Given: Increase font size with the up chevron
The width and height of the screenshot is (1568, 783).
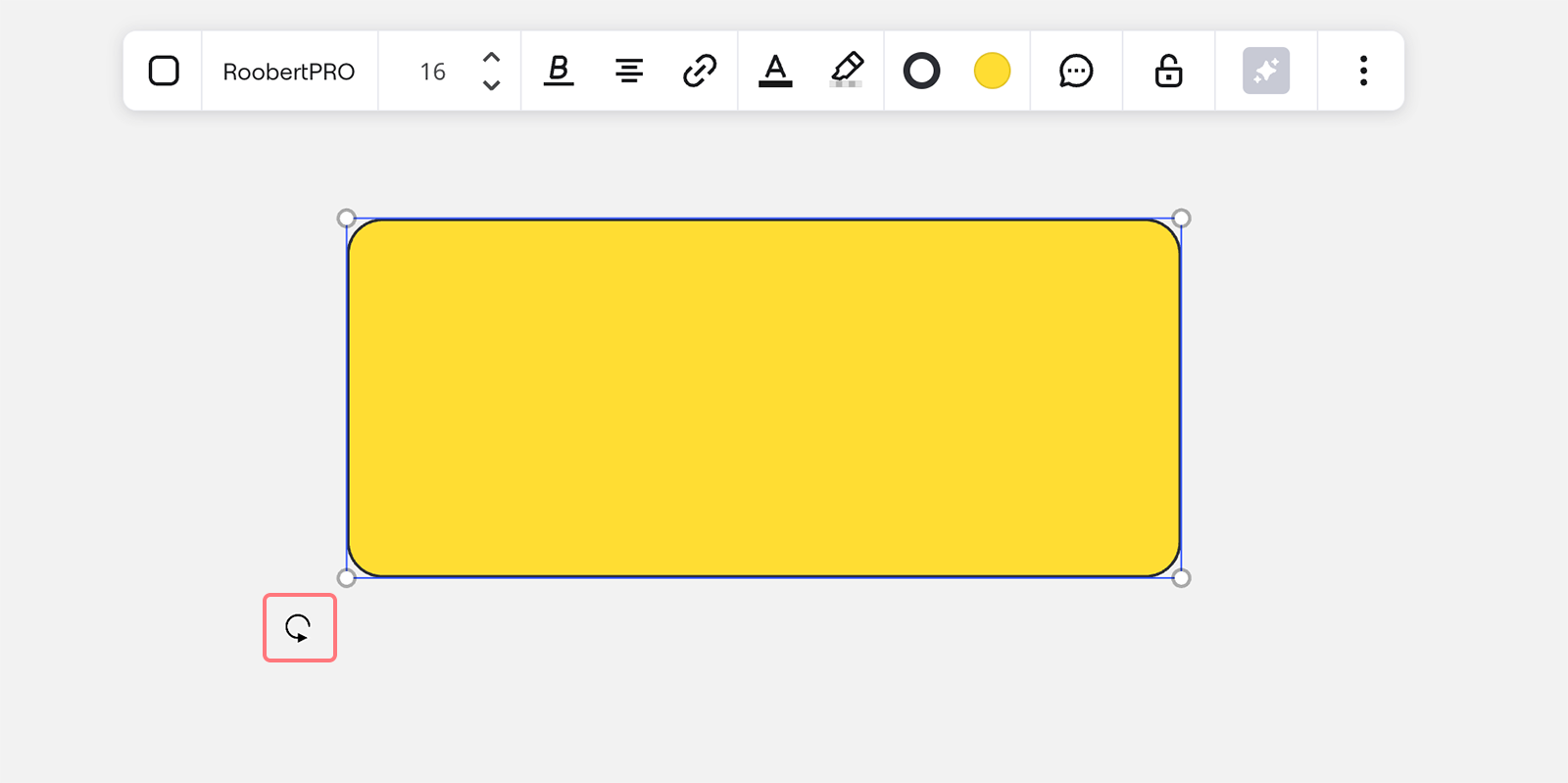Looking at the screenshot, I should (x=492, y=57).
